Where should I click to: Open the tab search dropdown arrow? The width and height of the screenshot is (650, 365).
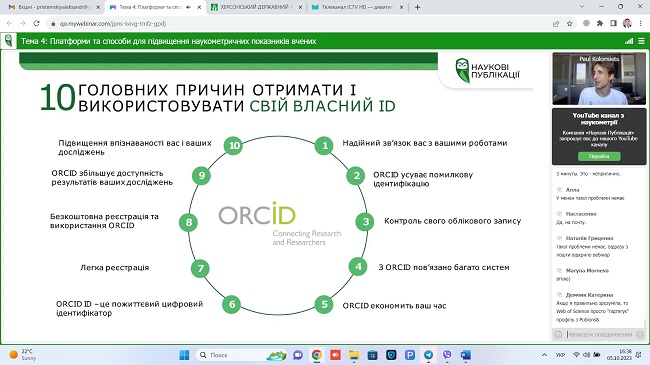[582, 7]
